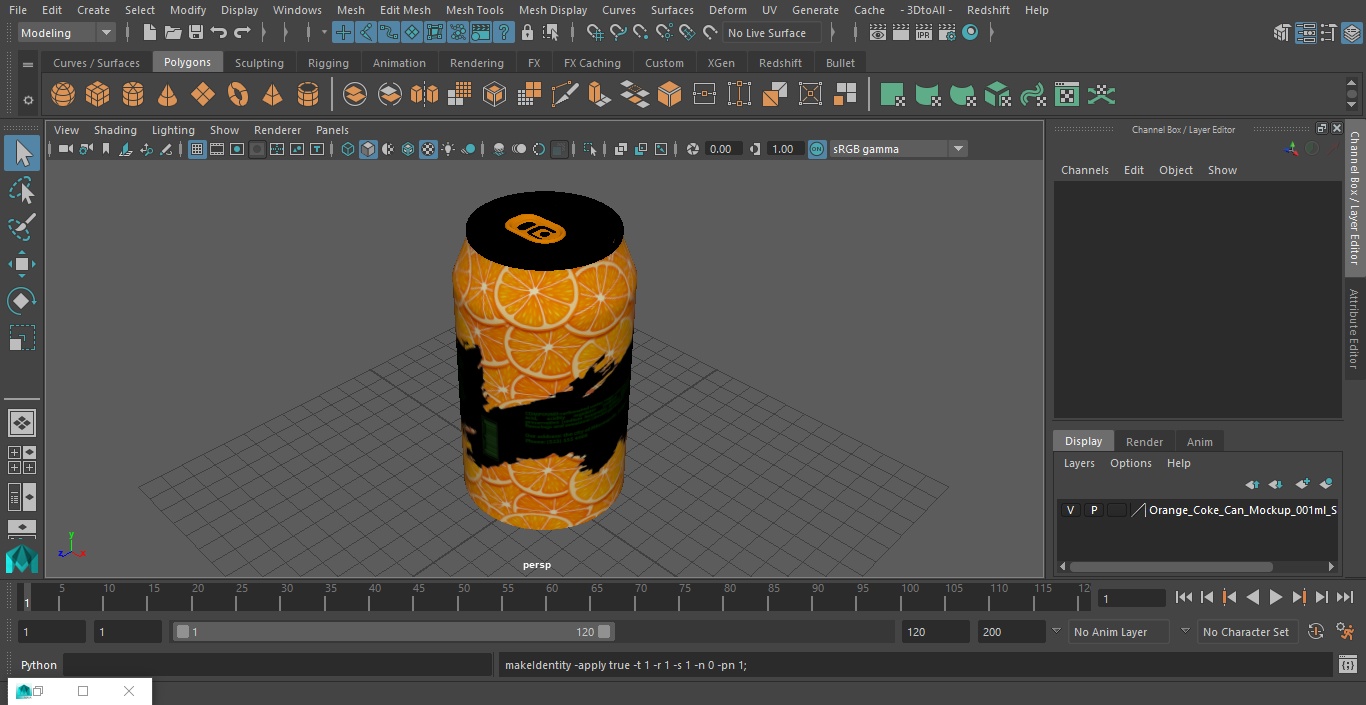Toggle smooth shade all in viewport toolbar
The image size is (1366, 705).
(368, 149)
